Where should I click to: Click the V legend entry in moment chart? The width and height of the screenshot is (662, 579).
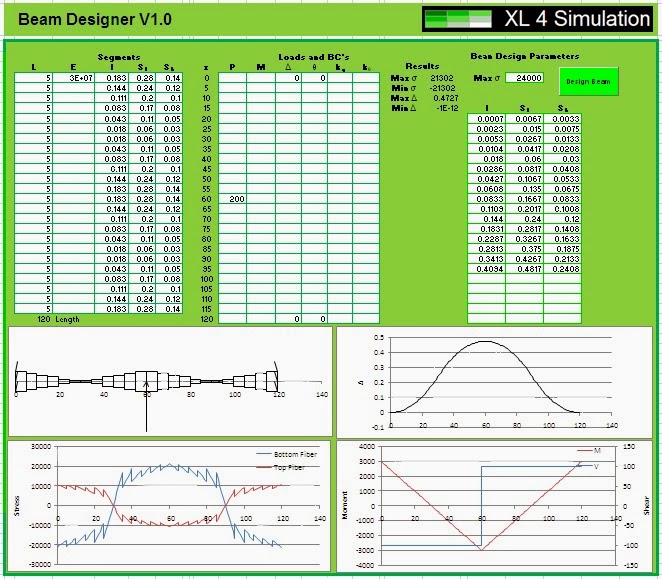589,466
